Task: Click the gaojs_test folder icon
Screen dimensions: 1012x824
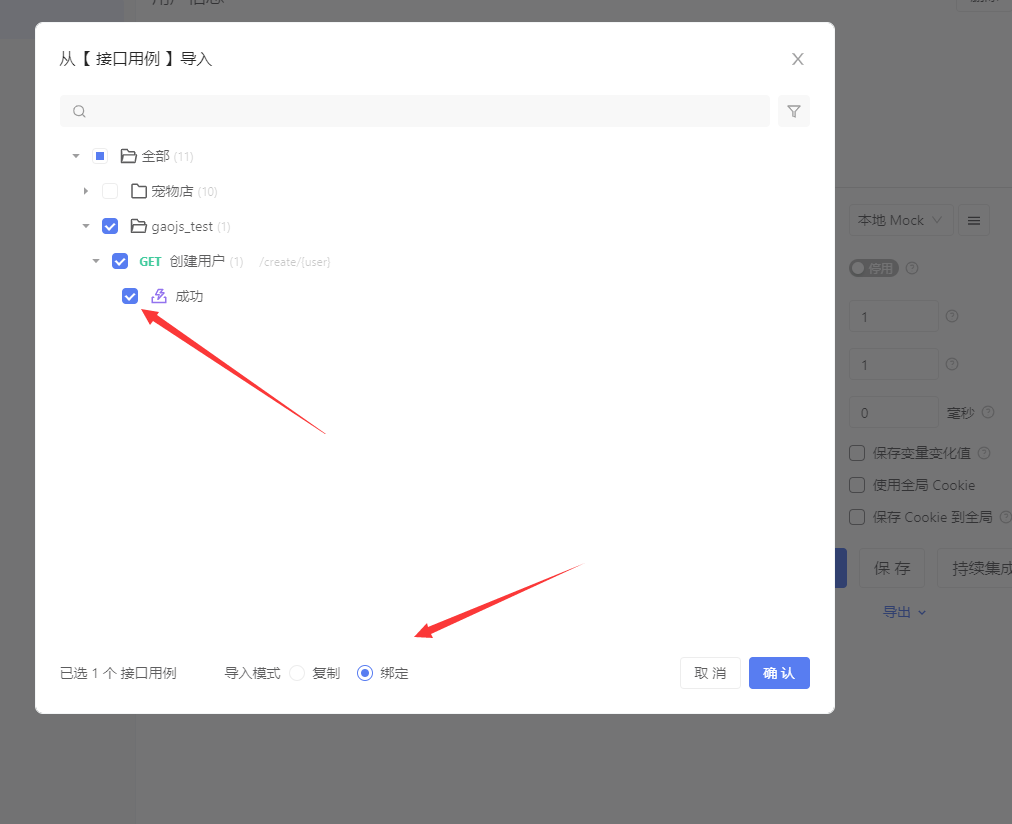Action: 138,226
